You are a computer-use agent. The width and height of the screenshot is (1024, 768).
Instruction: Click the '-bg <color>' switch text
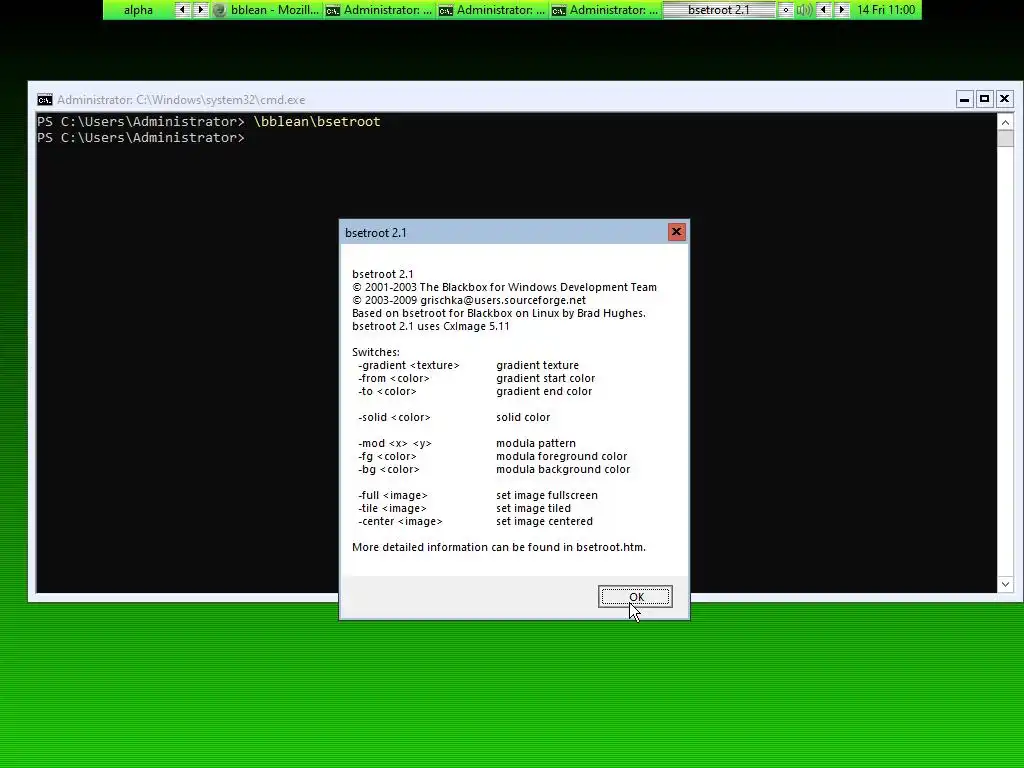coord(389,470)
